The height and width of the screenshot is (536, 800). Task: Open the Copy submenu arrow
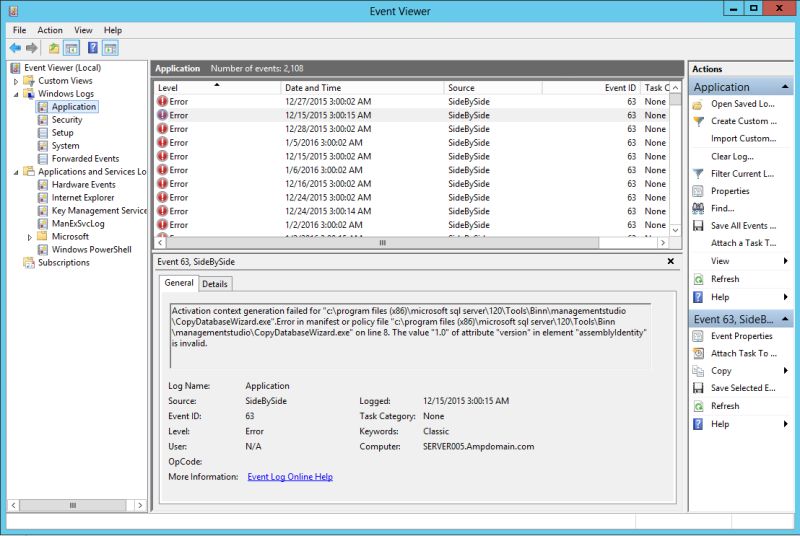click(x=785, y=371)
